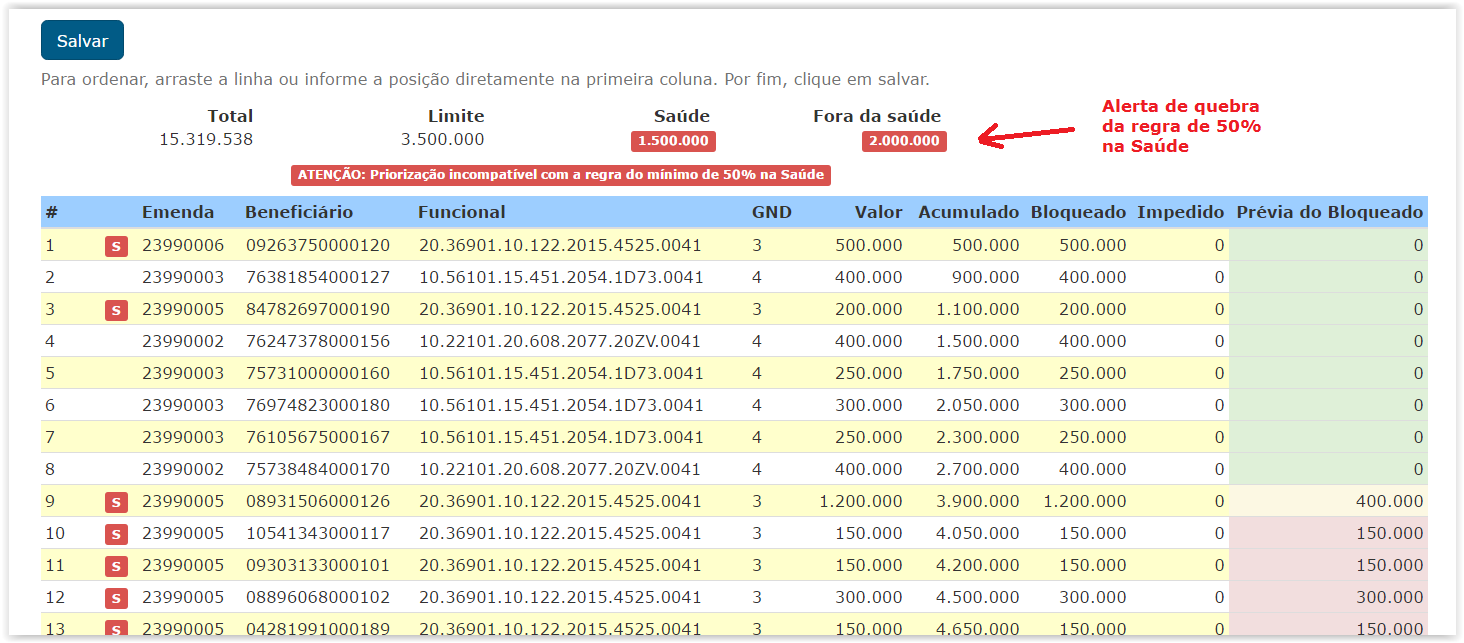Click beneficiário 76247378000156 in row 4
Image resolution: width=1464 pixels, height=643 pixels.
coord(318,341)
